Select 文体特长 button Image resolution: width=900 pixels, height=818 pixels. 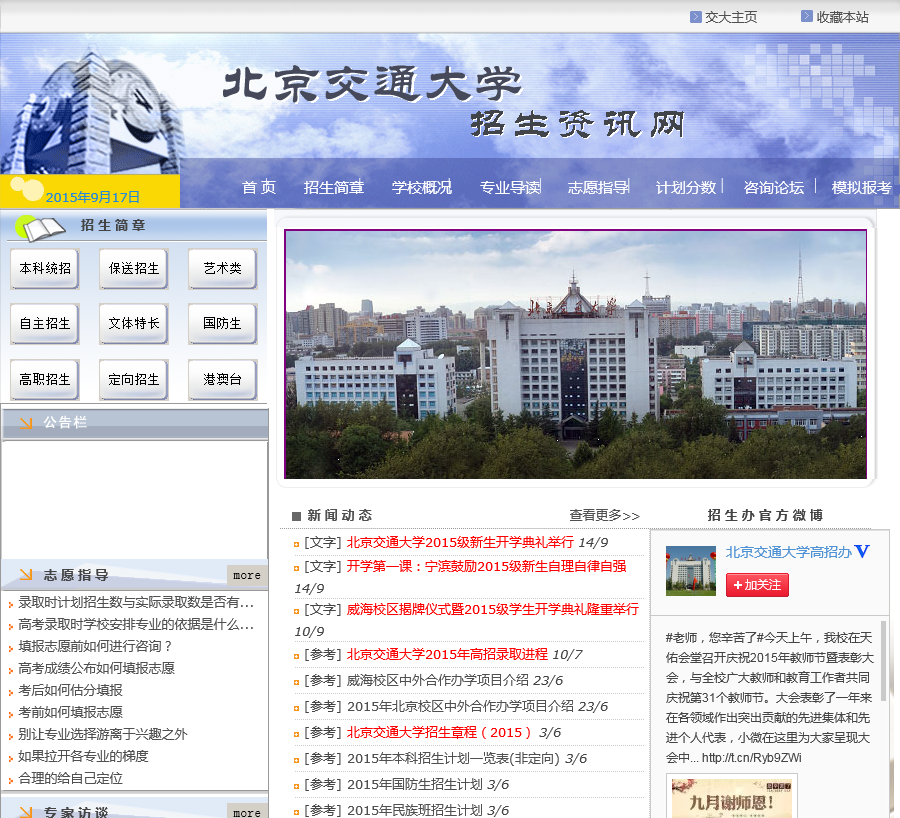134,324
